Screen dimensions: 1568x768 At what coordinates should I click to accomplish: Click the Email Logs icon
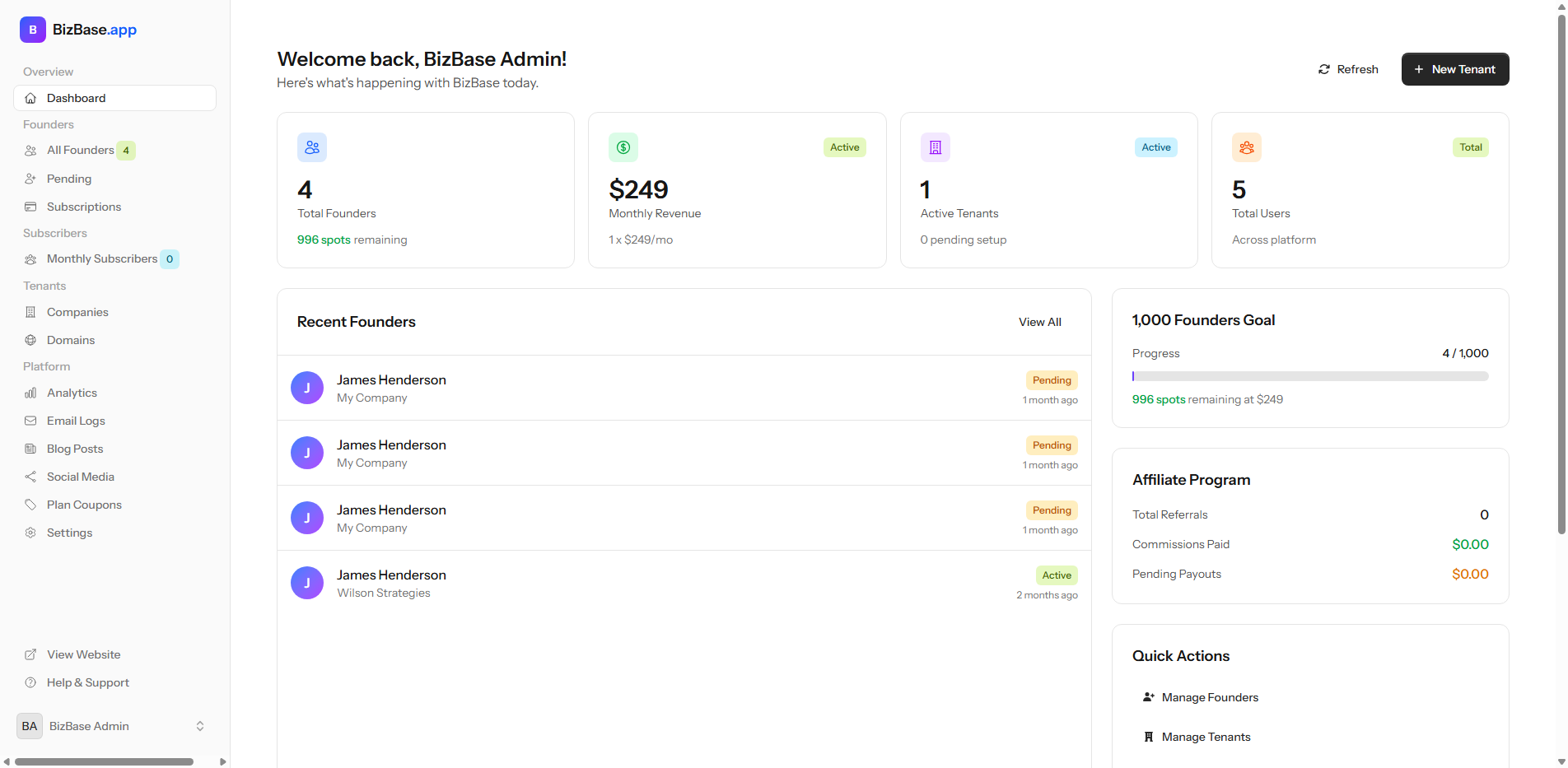[x=30, y=421]
